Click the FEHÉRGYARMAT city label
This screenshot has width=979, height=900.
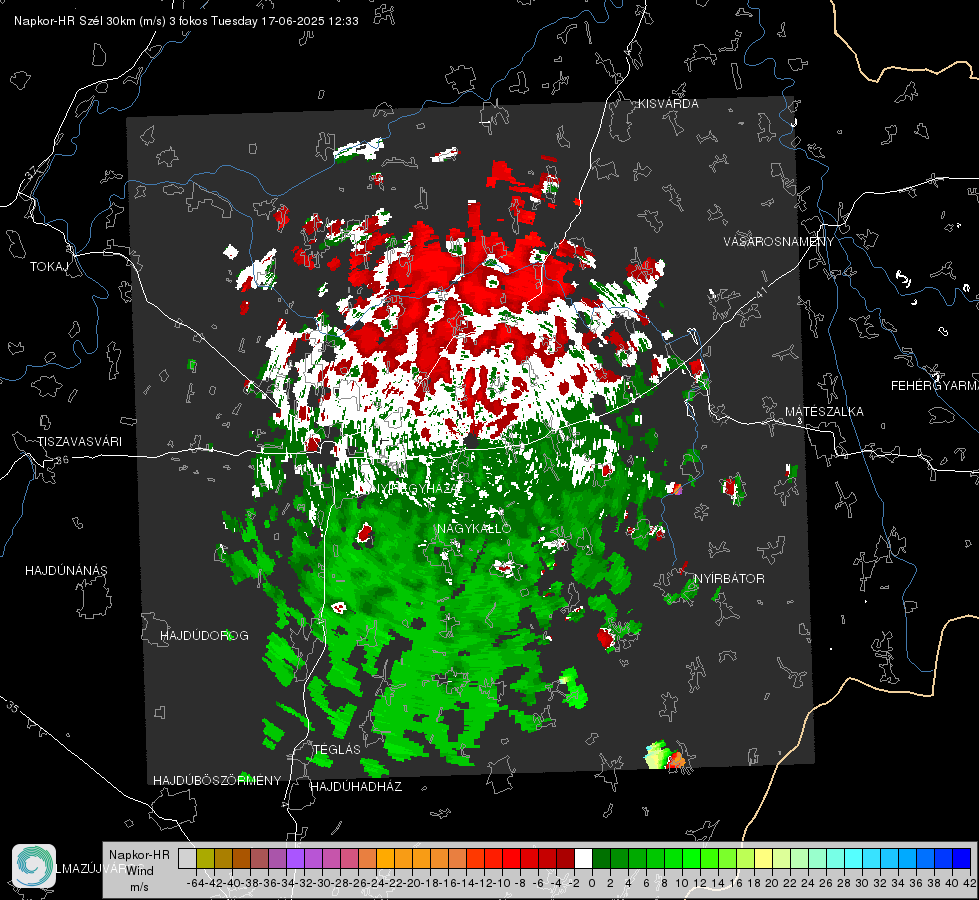tap(935, 386)
